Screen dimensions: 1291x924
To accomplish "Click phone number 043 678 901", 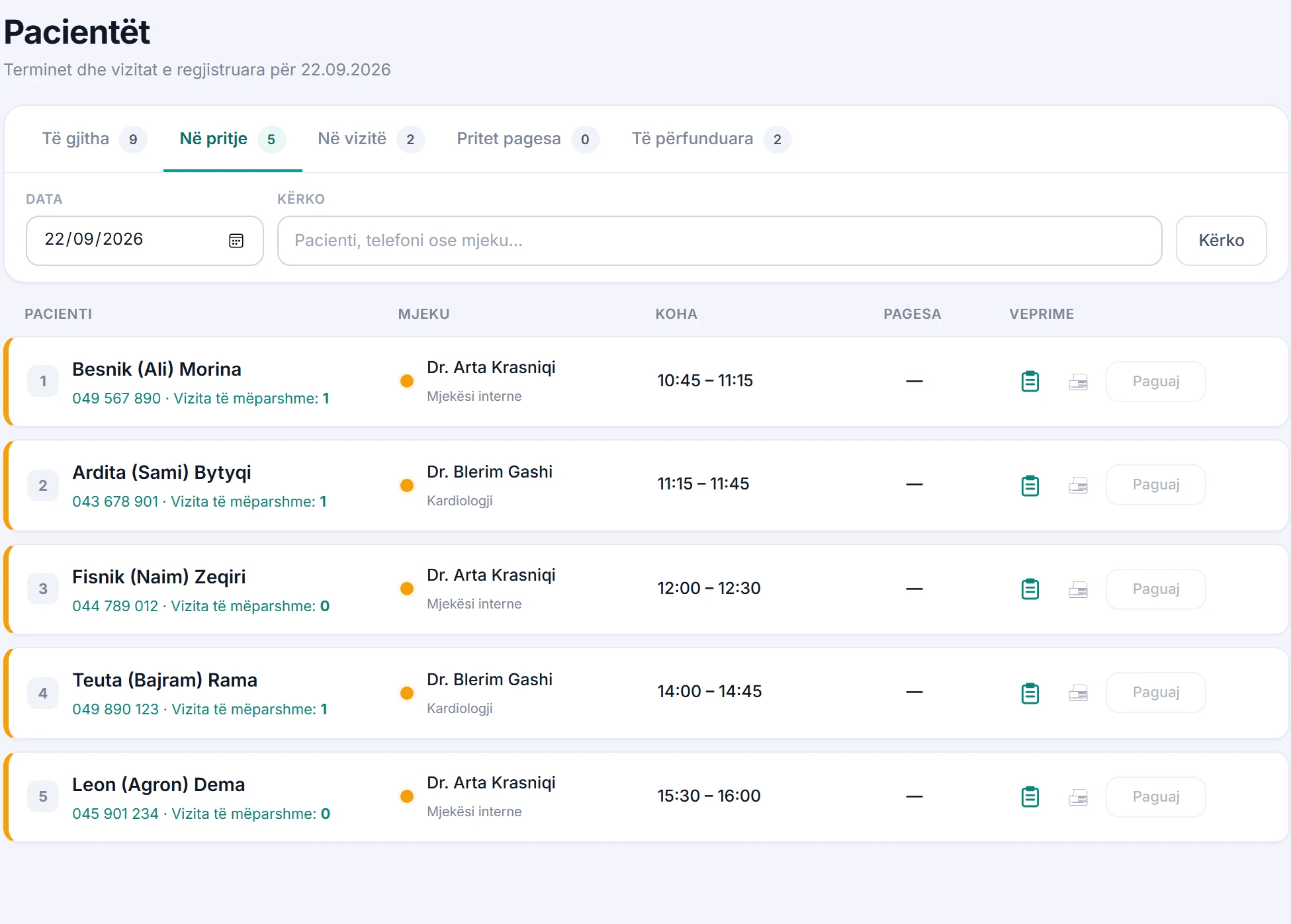I will (115, 501).
